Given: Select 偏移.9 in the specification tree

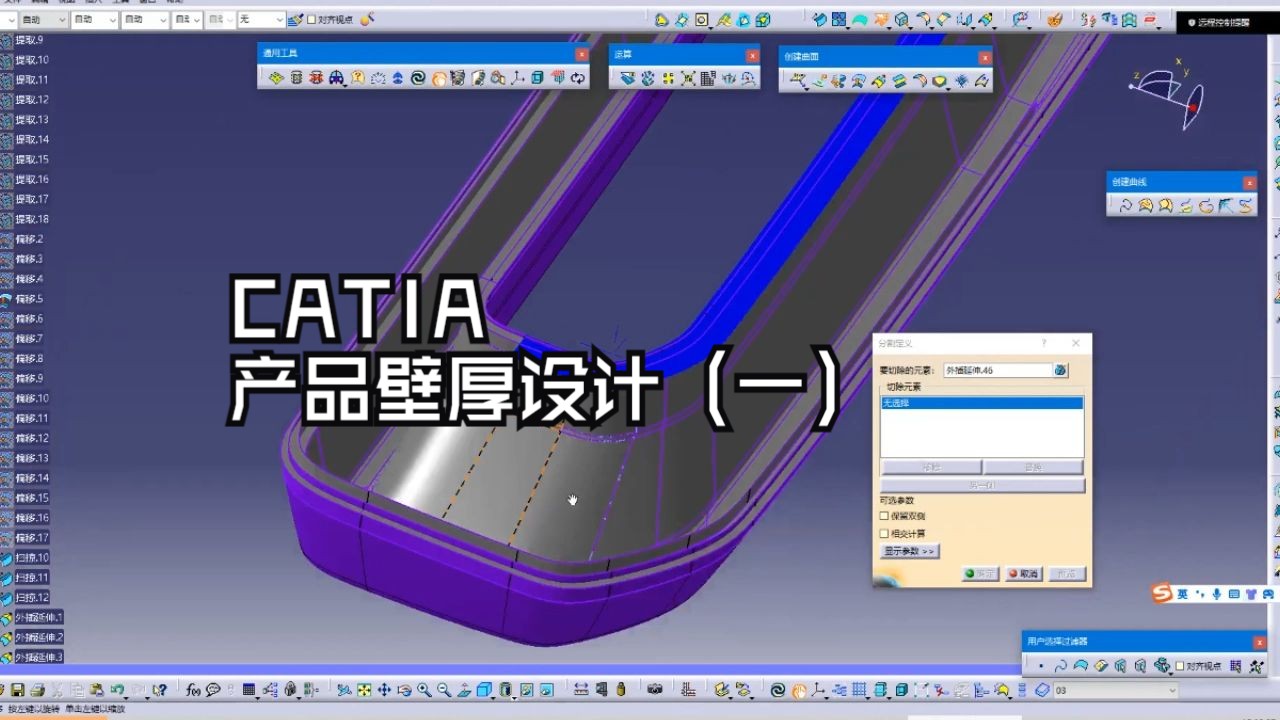Looking at the screenshot, I should (29, 379).
